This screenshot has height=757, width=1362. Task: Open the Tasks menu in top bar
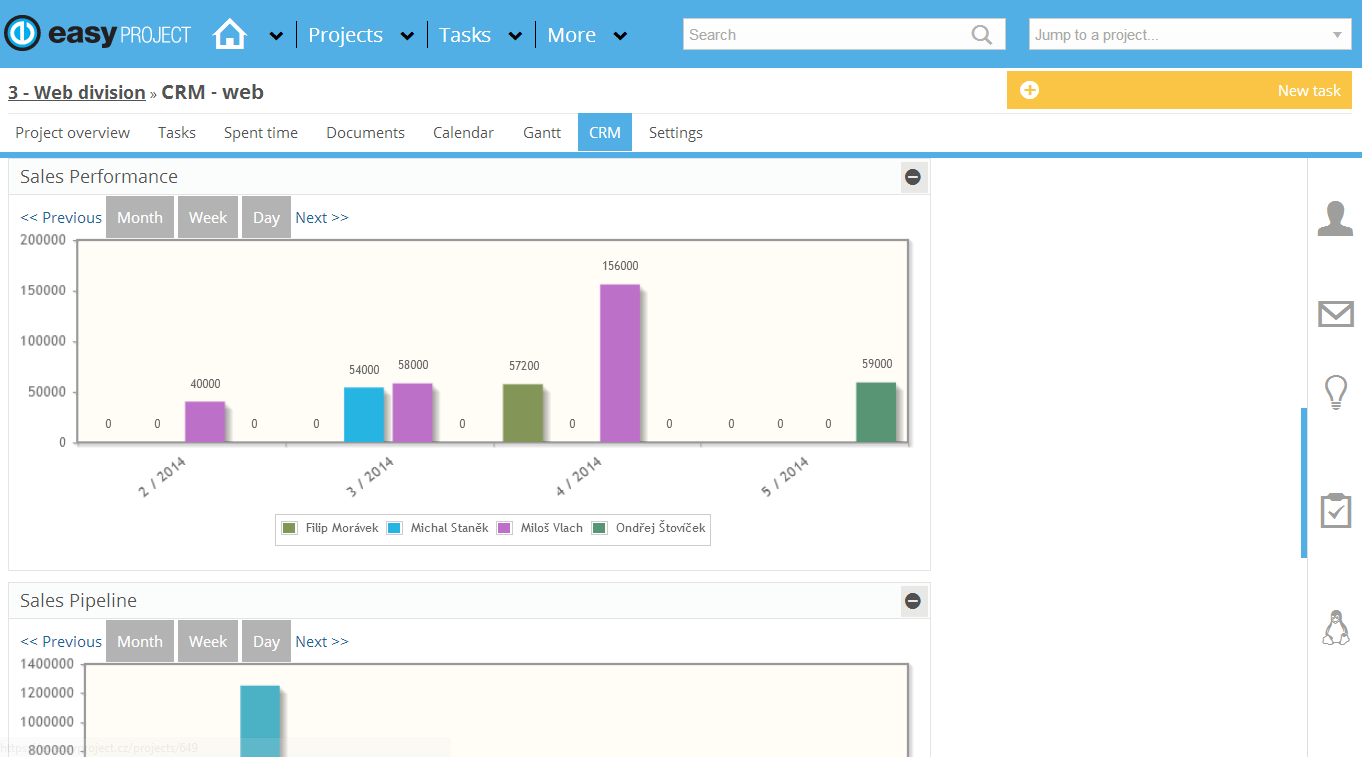465,35
